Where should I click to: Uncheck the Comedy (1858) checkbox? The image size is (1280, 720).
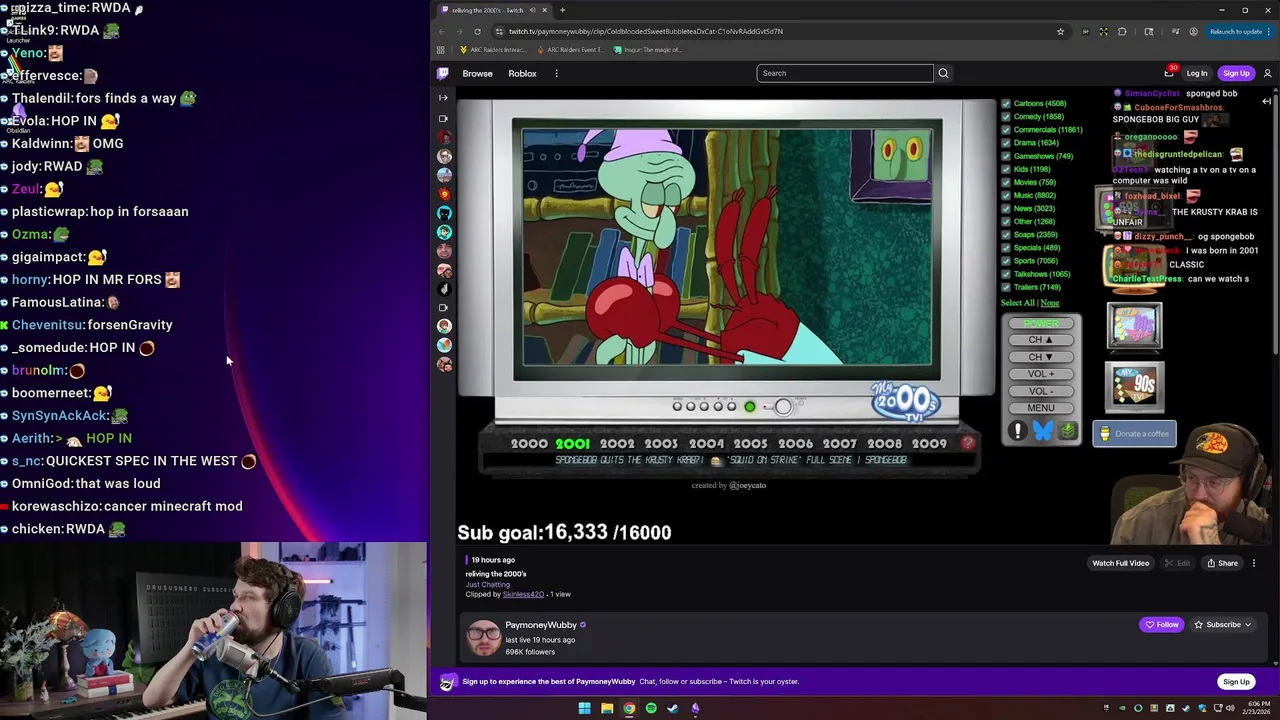1006,116
